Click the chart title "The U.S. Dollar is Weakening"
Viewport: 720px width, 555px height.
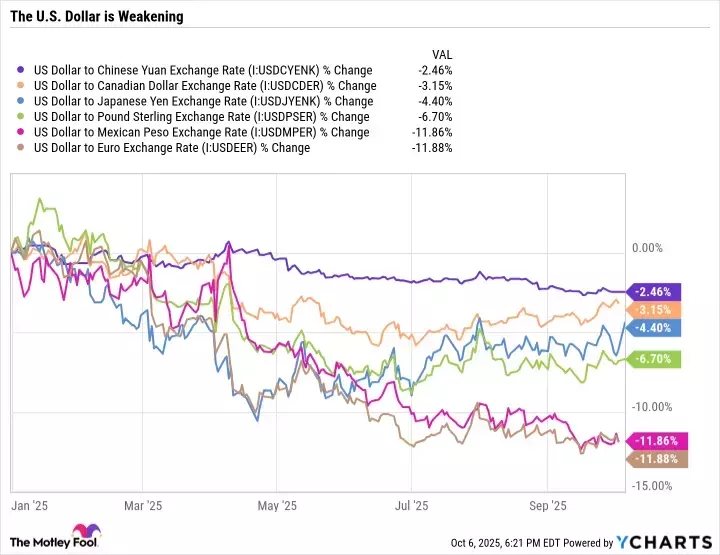pos(90,18)
